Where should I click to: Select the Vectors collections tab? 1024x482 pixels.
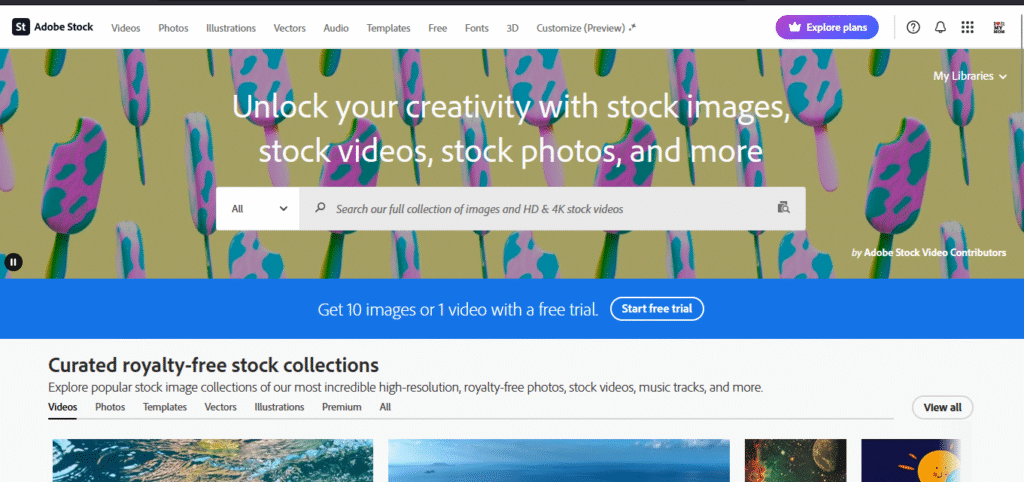point(221,407)
